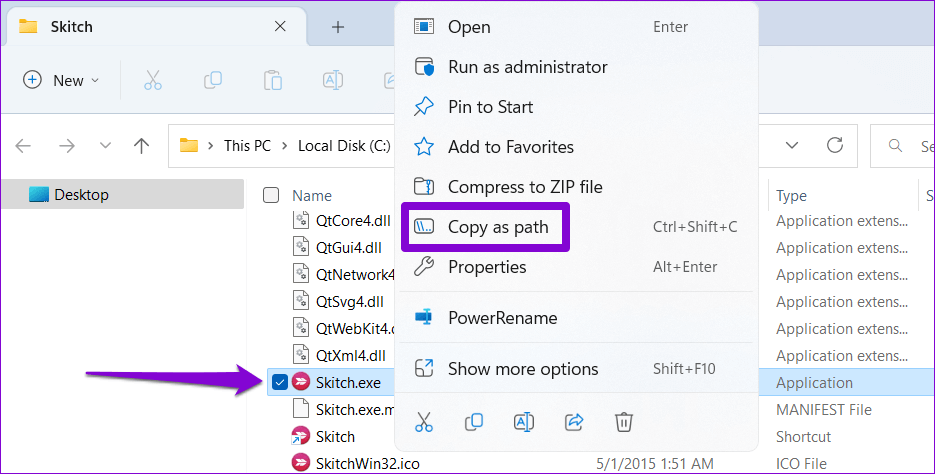Click the QtSvg4.dll file icon
The height and width of the screenshot is (474, 935).
pos(301,302)
